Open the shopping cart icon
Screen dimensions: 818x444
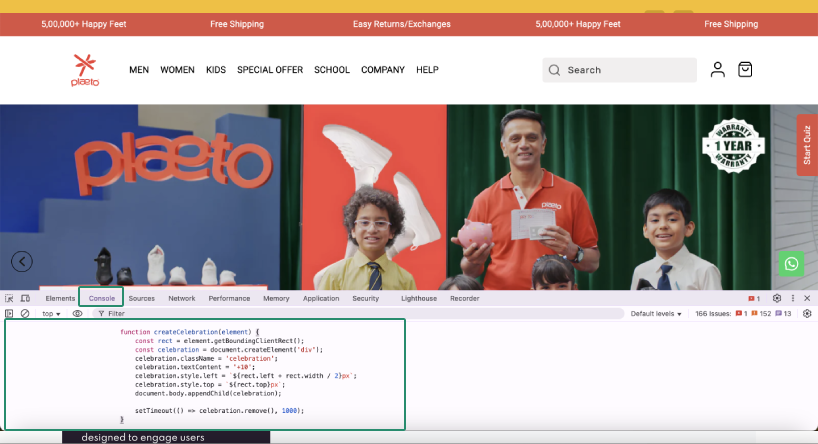pyautogui.click(x=745, y=70)
